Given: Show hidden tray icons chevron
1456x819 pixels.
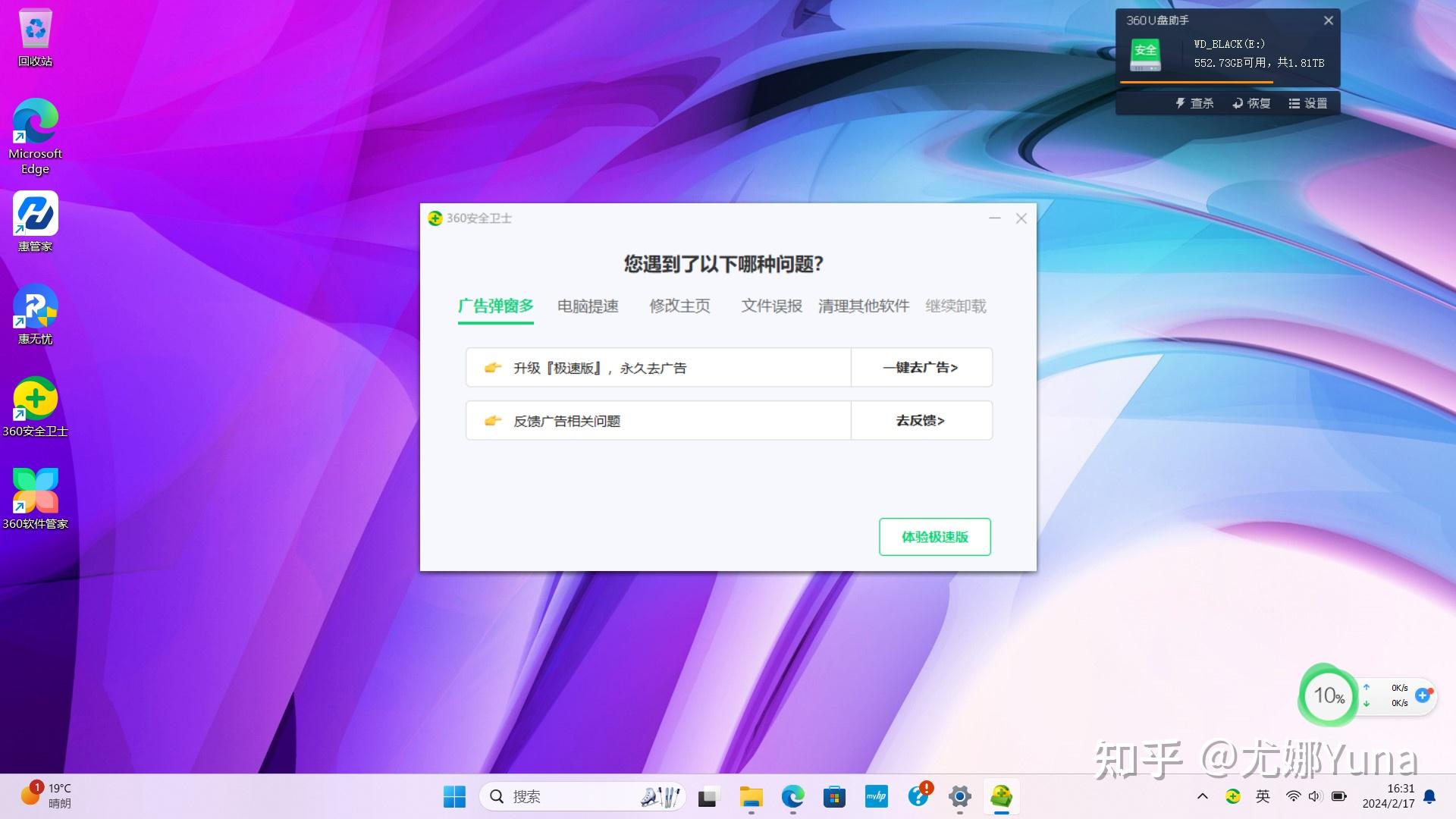Looking at the screenshot, I should click(1203, 796).
